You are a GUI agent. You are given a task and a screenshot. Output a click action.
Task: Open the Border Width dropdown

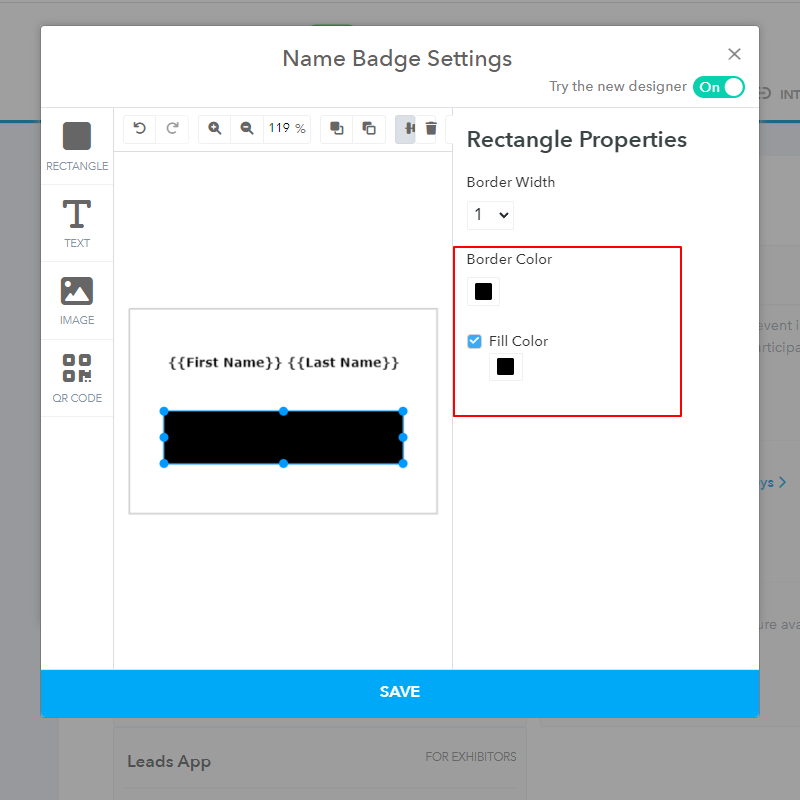pos(490,215)
